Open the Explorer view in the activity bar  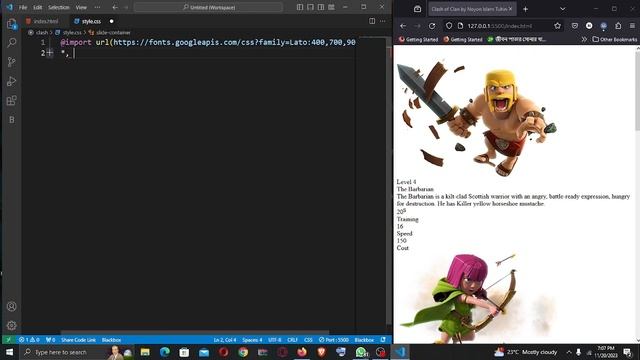coord(11,24)
